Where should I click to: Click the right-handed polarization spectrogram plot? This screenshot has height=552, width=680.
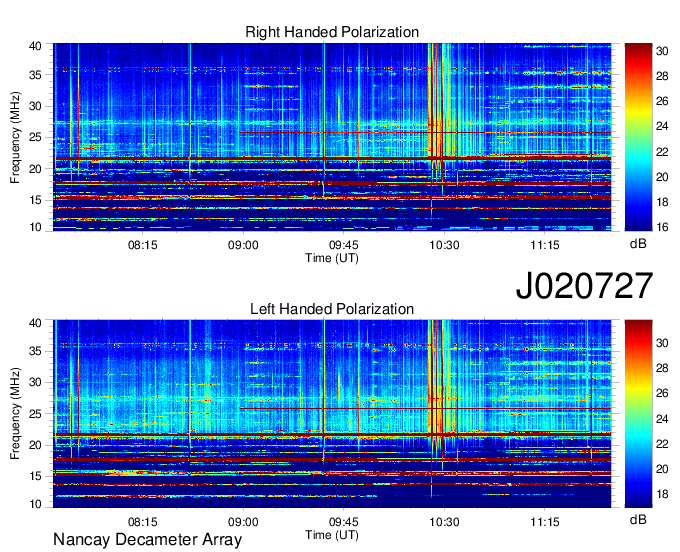(332, 137)
